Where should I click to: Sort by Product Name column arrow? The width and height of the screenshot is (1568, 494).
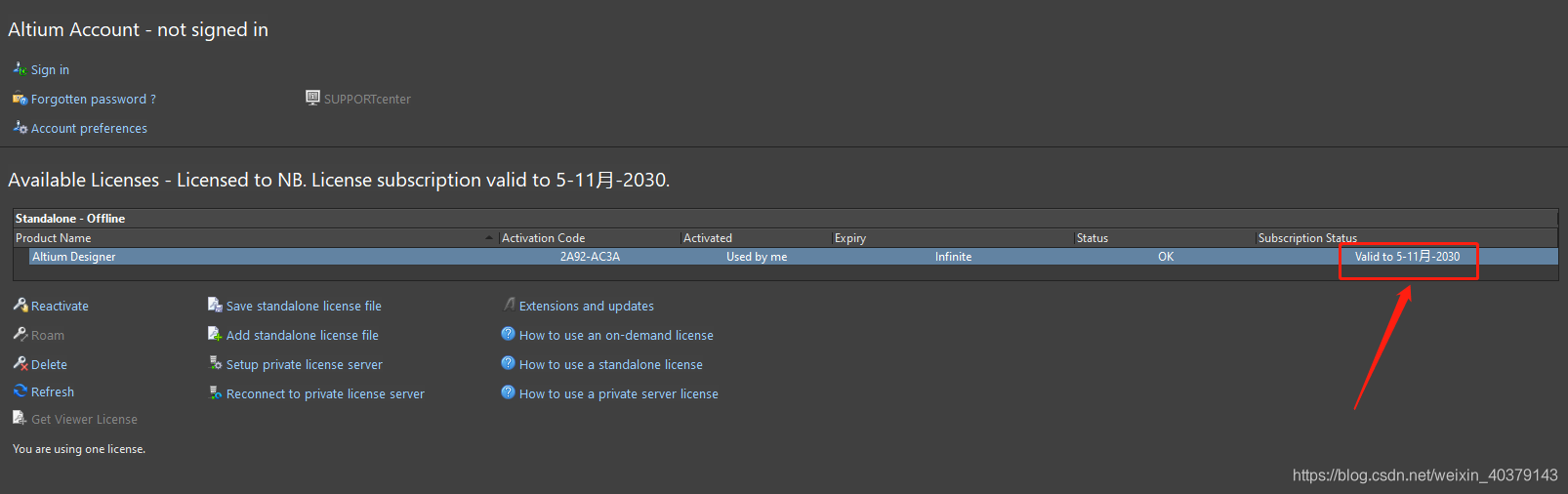click(489, 238)
